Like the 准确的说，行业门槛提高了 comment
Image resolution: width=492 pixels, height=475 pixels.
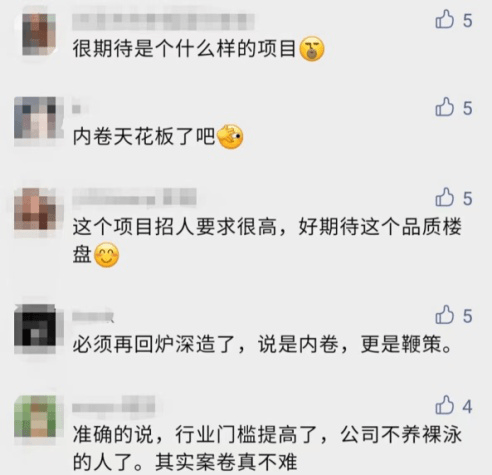pyautogui.click(x=445, y=405)
